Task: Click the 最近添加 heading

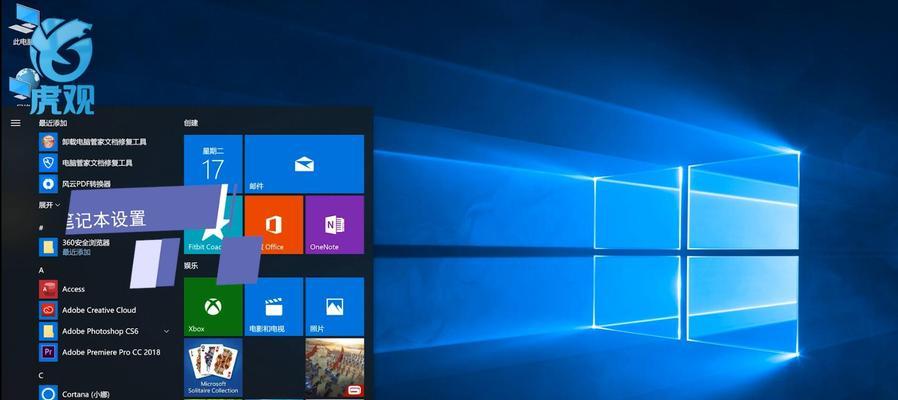Action: pyautogui.click(x=53, y=123)
